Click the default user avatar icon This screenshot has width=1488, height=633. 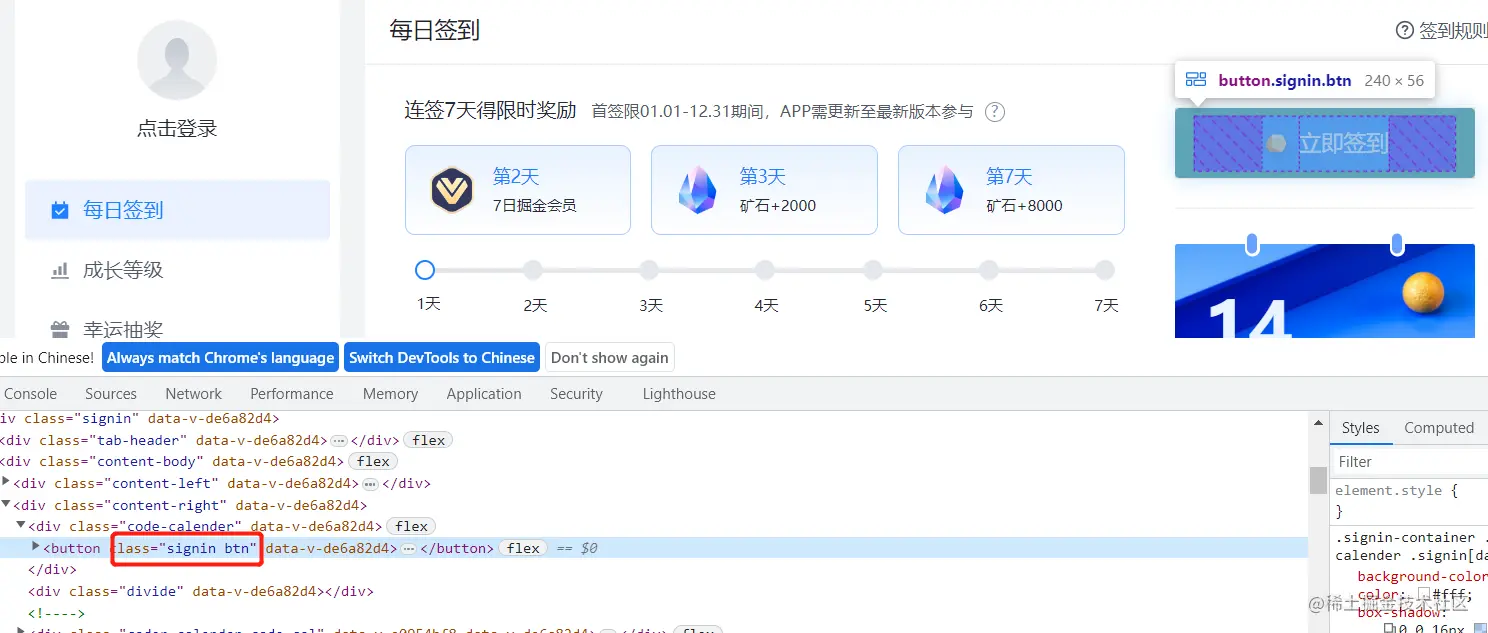pyautogui.click(x=177, y=59)
